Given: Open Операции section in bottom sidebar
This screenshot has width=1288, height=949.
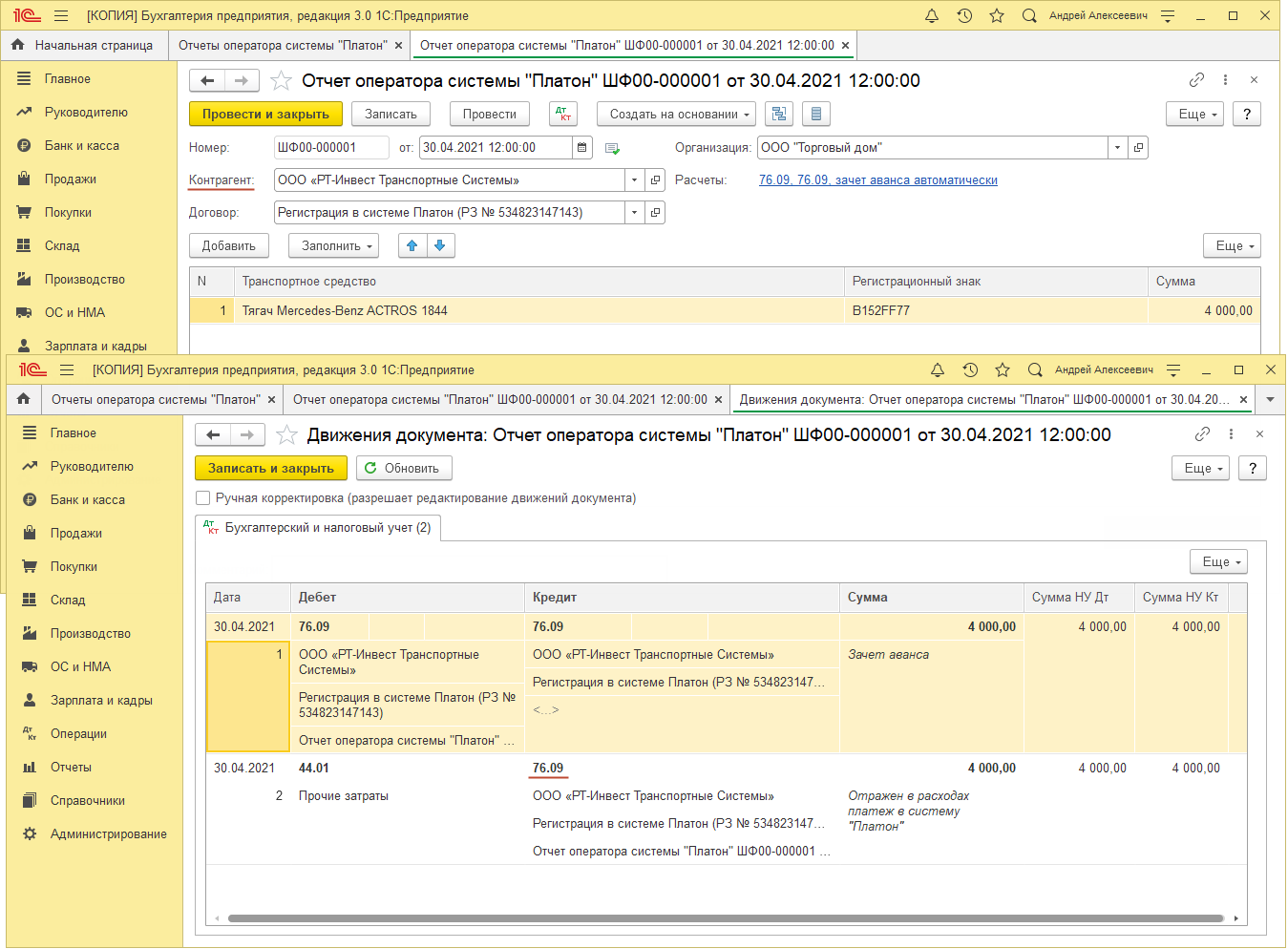Looking at the screenshot, I should click(78, 733).
